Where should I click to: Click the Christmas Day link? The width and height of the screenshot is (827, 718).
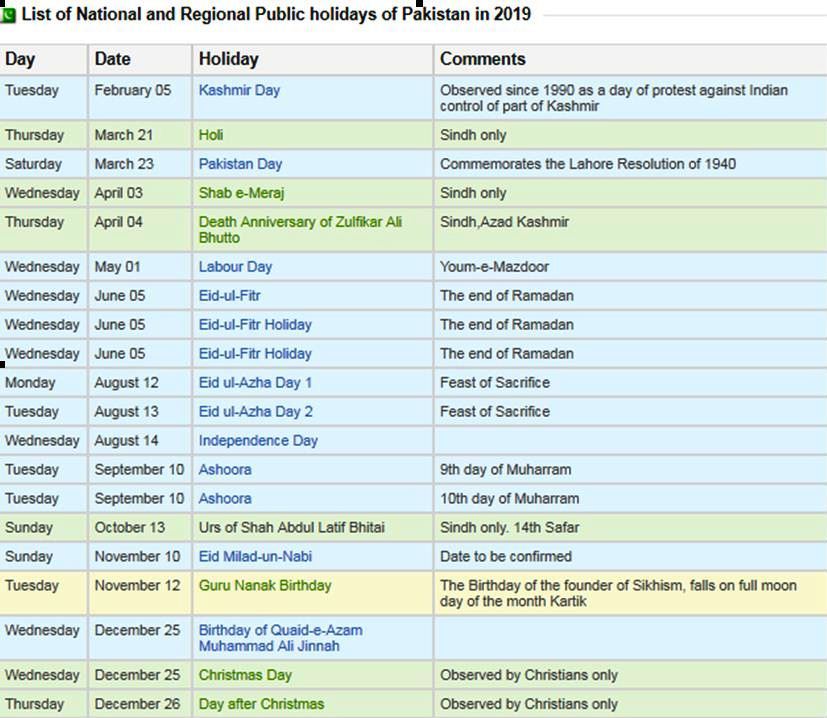pos(245,675)
